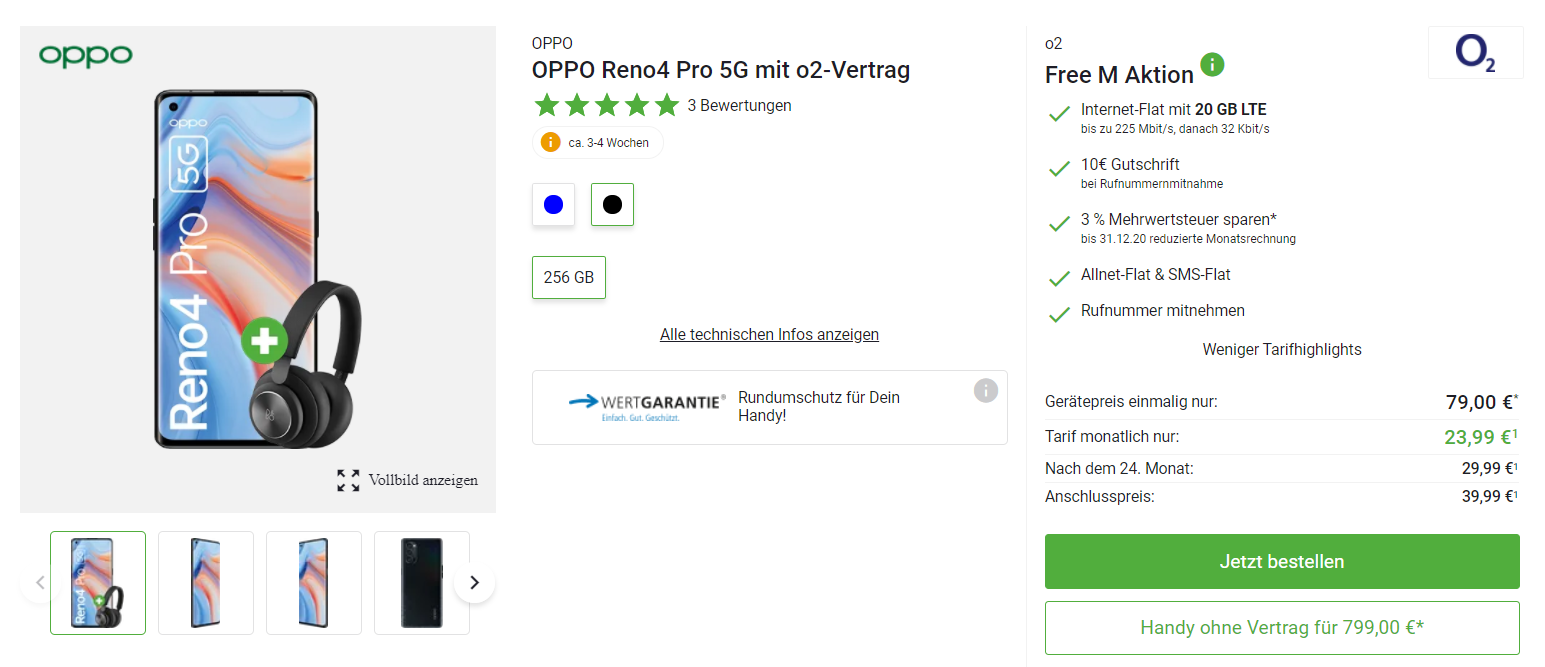Choose Handy ohne Vertrag für 799,00 €
Viewport: 1545px width, 667px height.
tap(1281, 627)
